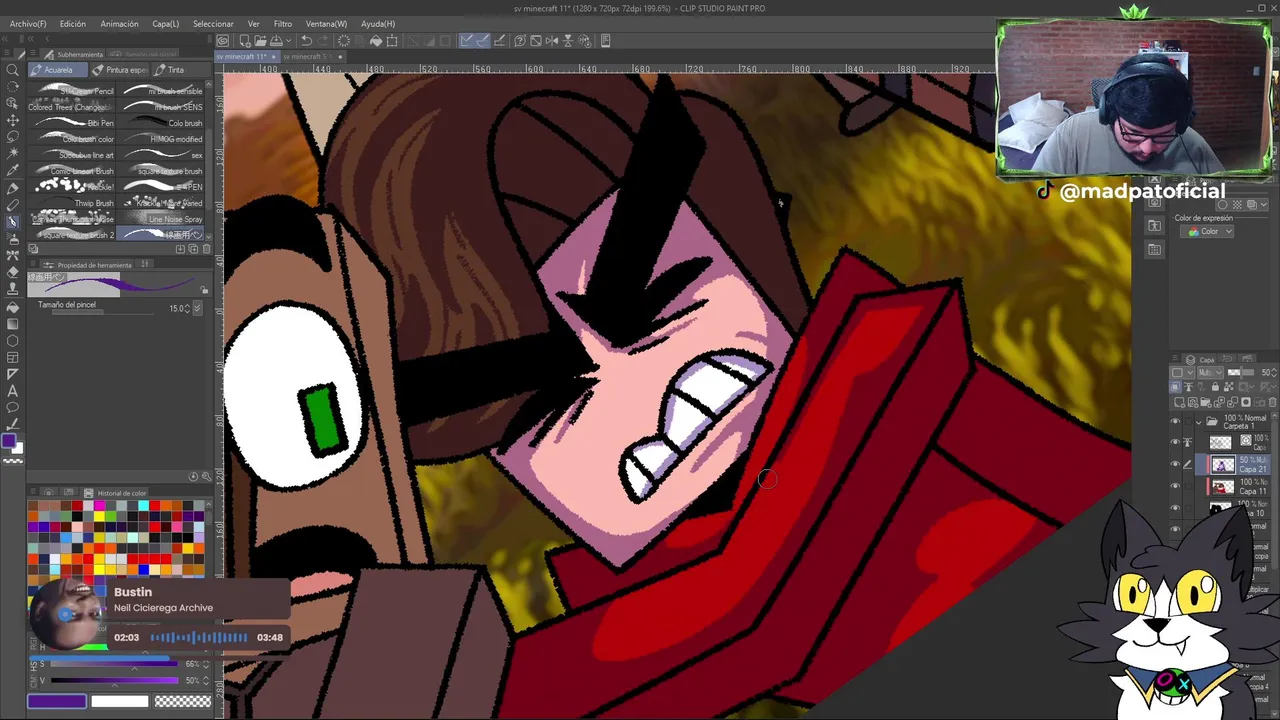
Task: Click the transparent color swatch
Action: [183, 701]
